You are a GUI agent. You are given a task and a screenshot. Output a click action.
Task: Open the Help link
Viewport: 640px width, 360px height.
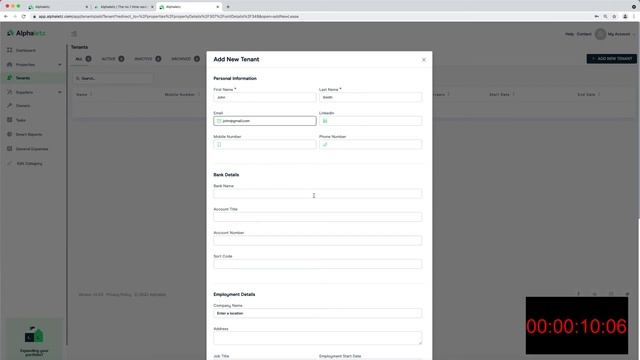[x=569, y=34]
